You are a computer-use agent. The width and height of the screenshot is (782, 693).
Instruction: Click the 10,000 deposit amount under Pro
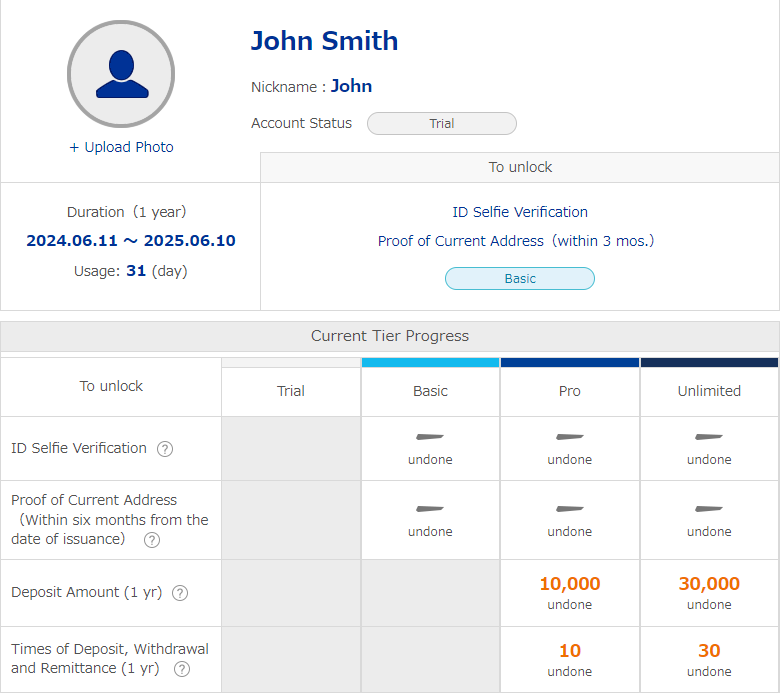pyautogui.click(x=570, y=584)
